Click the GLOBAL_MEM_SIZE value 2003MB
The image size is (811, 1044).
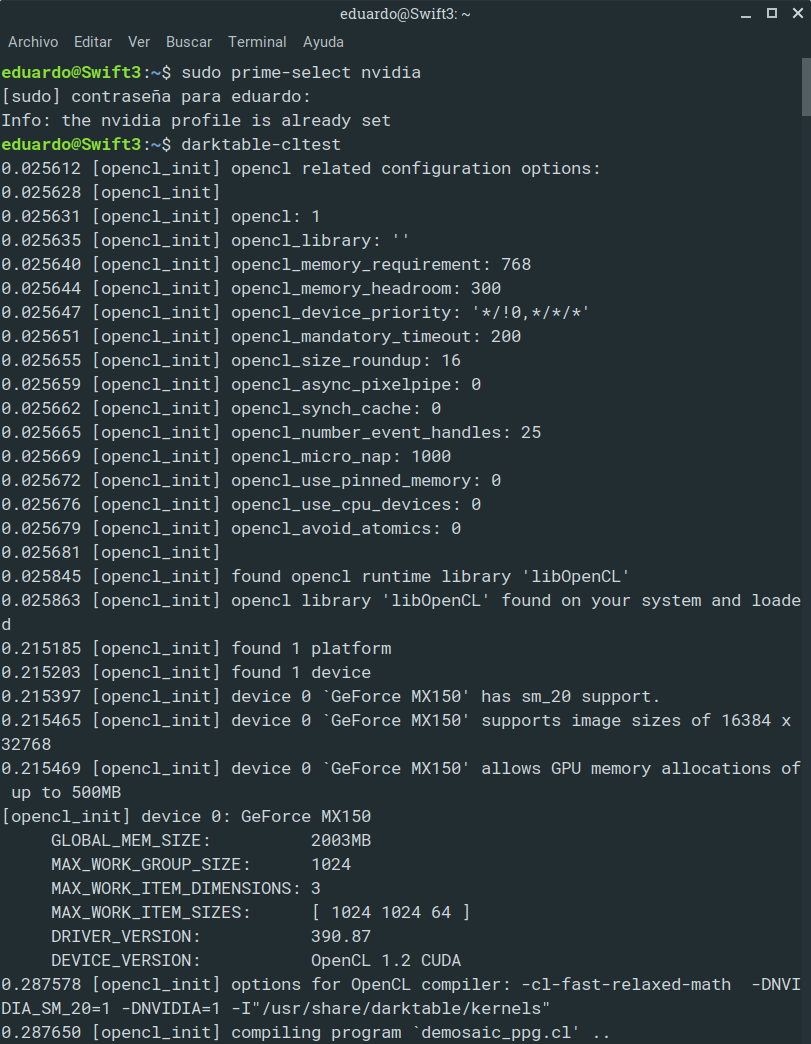[x=341, y=840]
